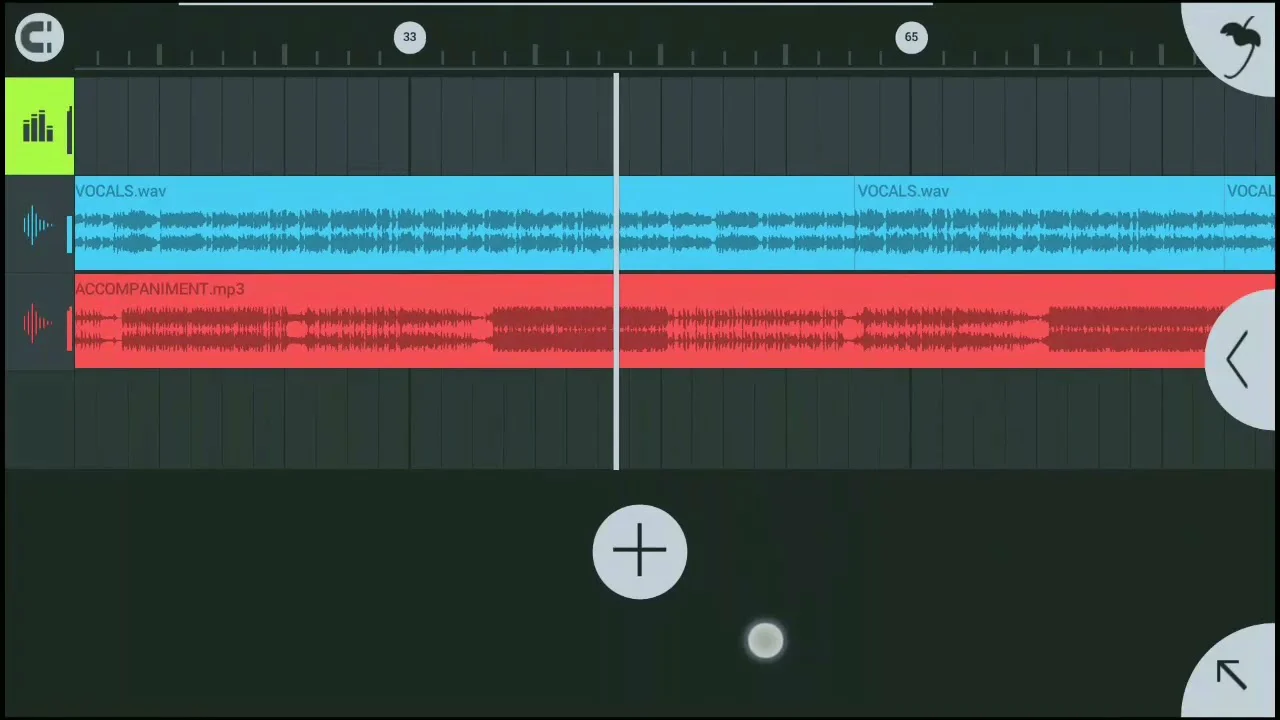Select the second VOCALS.wav clip label
1280x720 pixels.
[903, 191]
